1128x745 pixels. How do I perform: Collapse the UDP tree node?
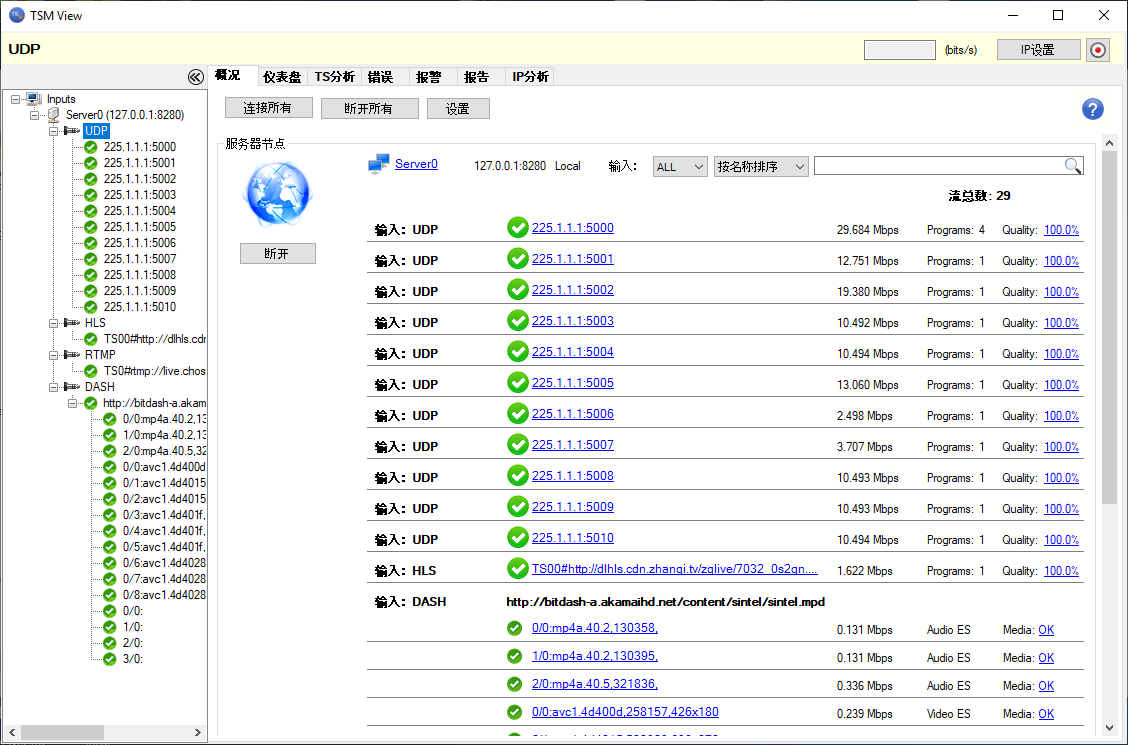[54, 131]
